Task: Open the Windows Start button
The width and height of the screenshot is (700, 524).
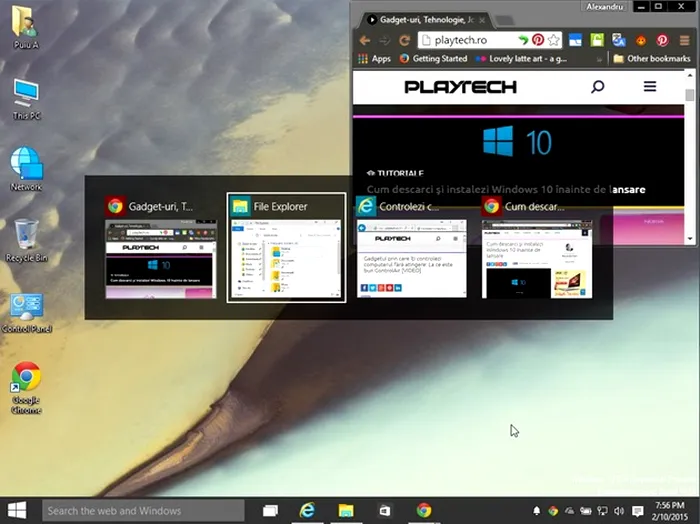Action: [x=17, y=510]
